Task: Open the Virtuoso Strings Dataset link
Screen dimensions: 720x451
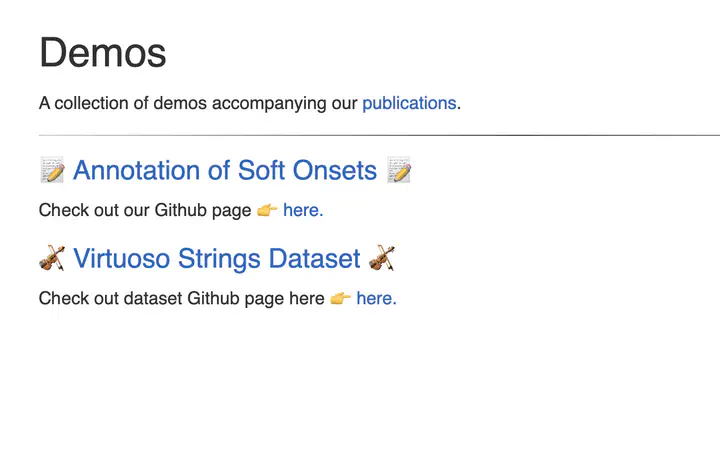Action: click(x=216, y=259)
